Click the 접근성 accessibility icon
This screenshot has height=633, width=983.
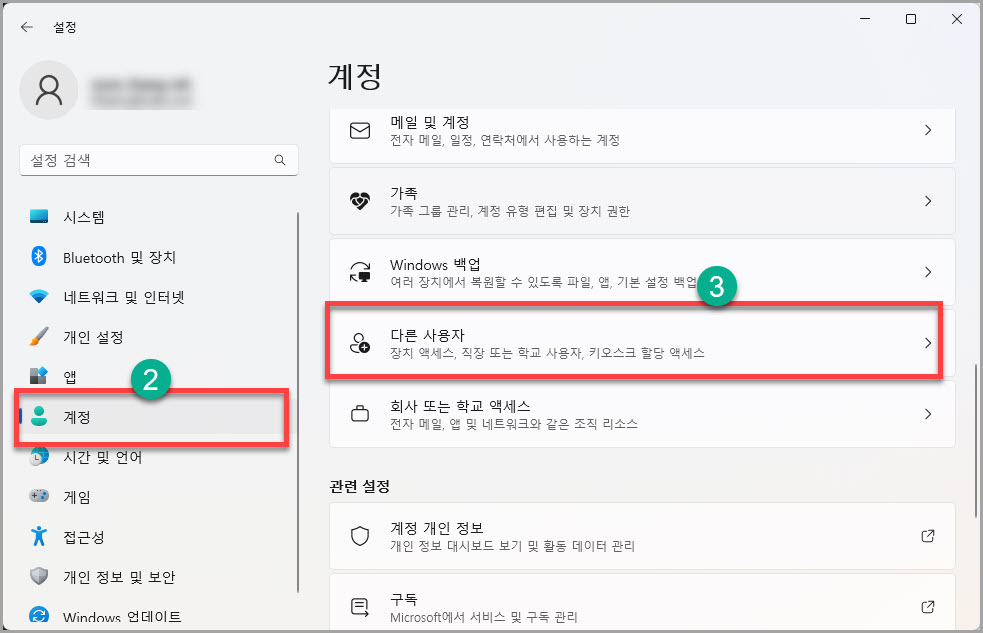coord(37,537)
